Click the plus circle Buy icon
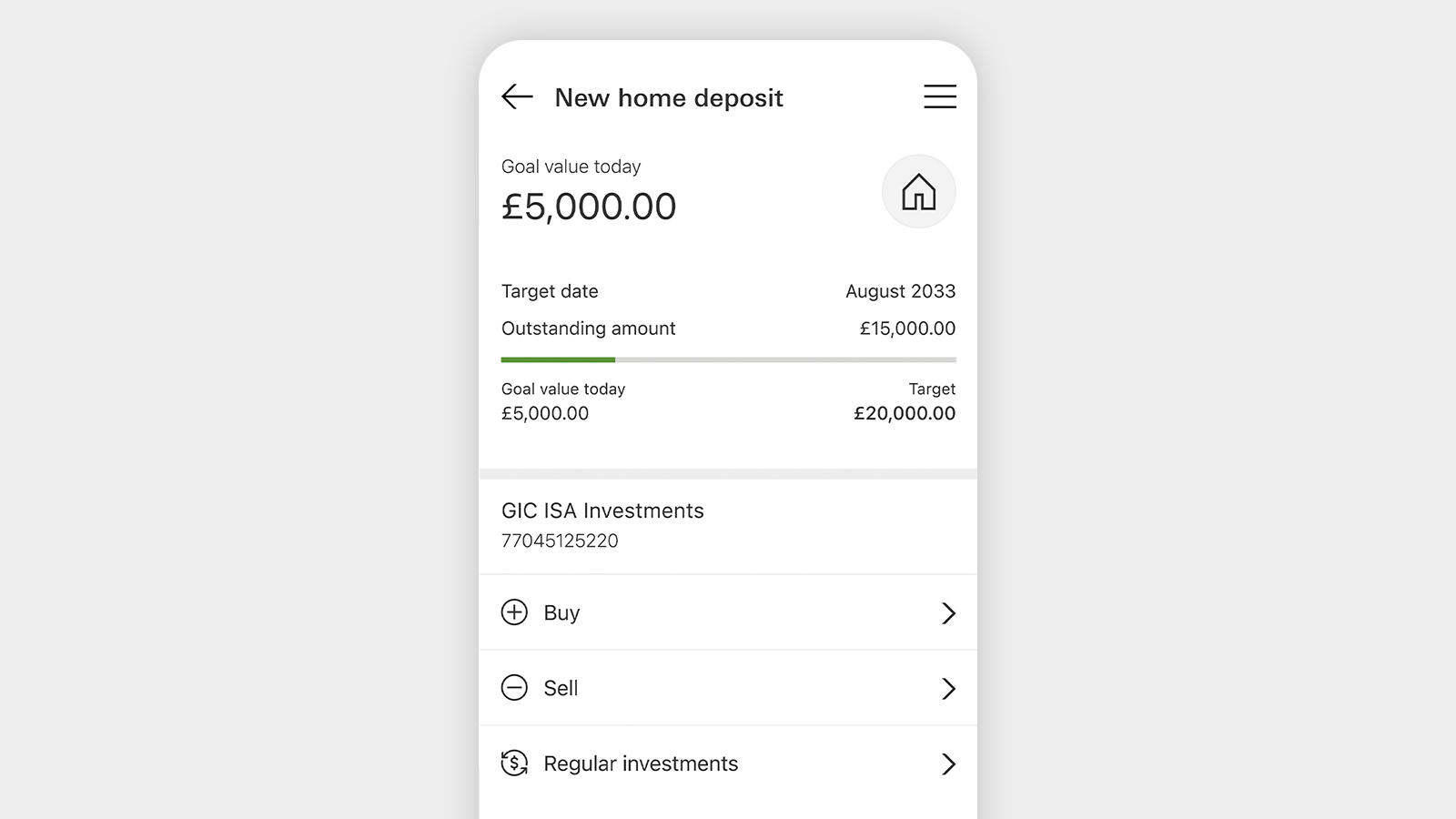The image size is (1456, 819). tap(514, 612)
